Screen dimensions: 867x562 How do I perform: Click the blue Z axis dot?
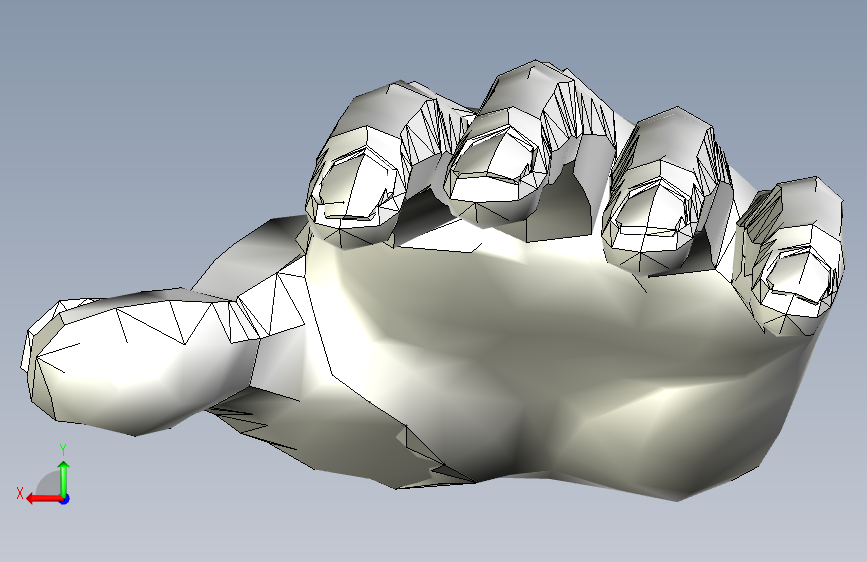[x=65, y=499]
